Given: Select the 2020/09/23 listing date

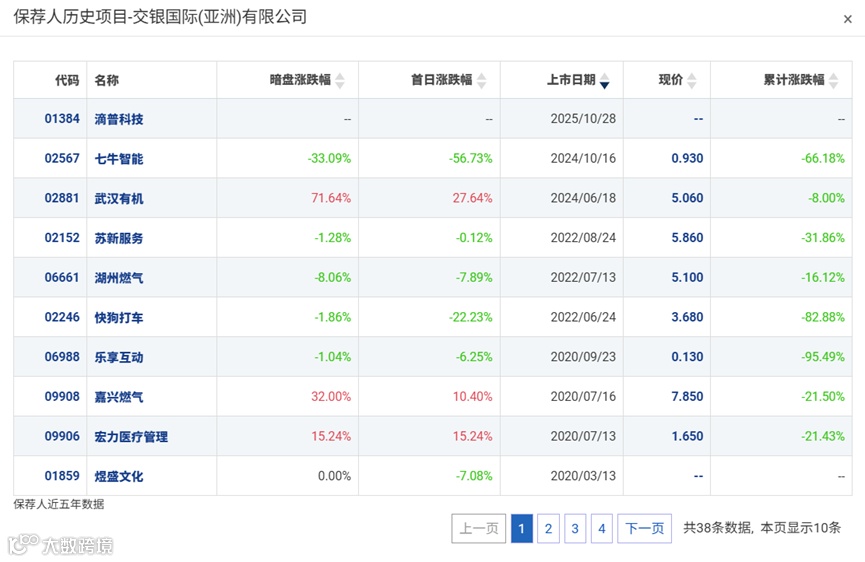Looking at the screenshot, I should coord(583,357).
